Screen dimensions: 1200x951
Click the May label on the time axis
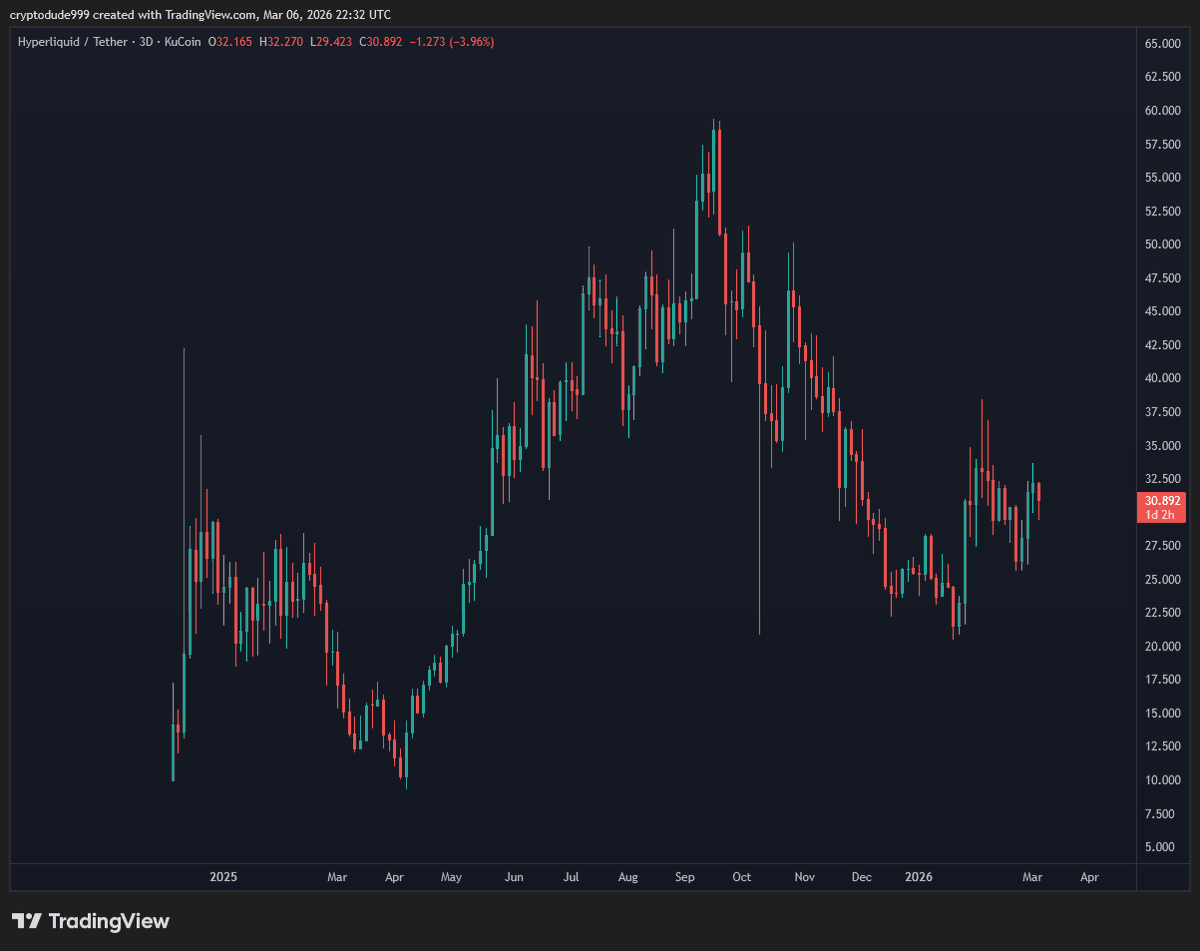(451, 877)
